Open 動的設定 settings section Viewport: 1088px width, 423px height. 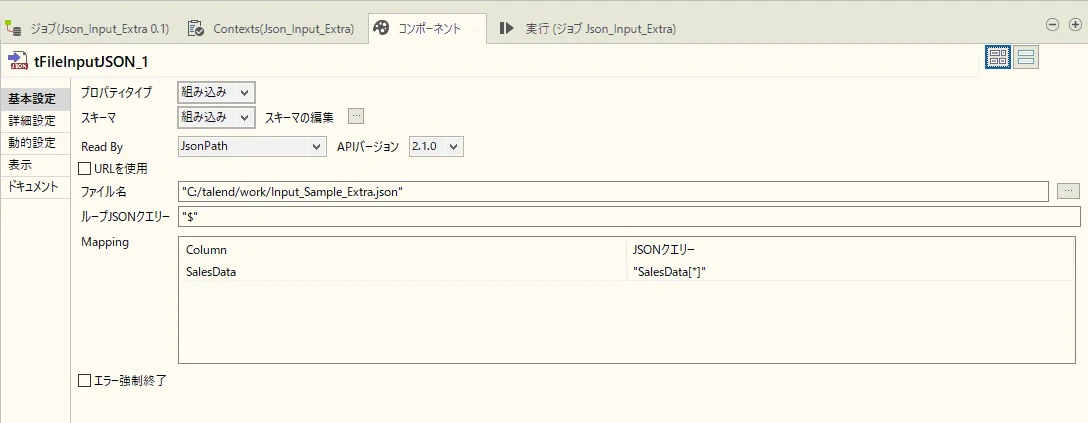point(35,143)
